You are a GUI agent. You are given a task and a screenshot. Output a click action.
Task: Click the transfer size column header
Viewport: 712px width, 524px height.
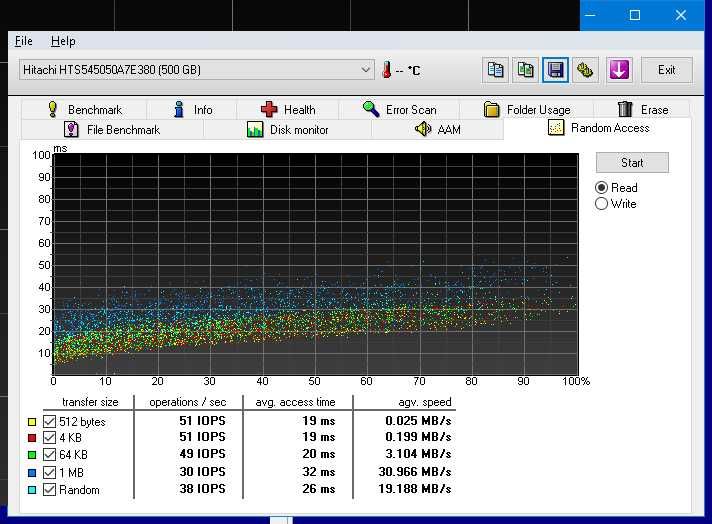[90, 402]
